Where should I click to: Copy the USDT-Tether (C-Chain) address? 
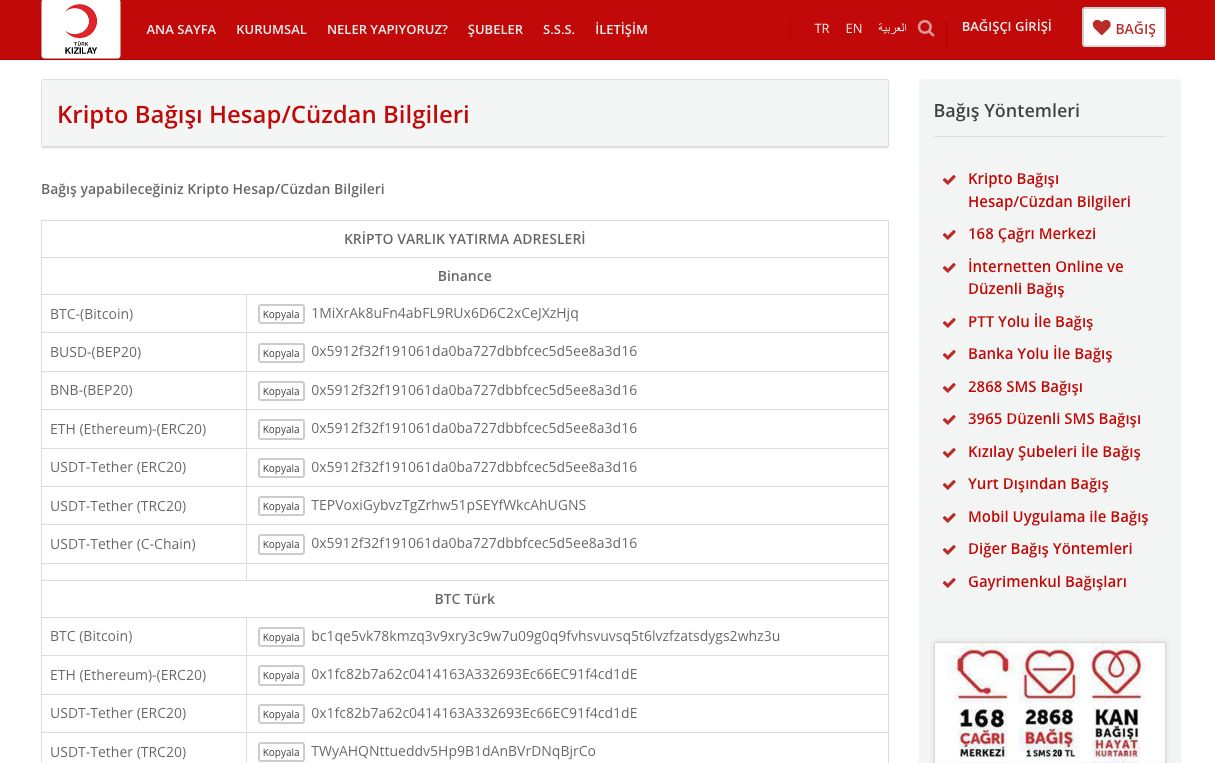pos(281,544)
